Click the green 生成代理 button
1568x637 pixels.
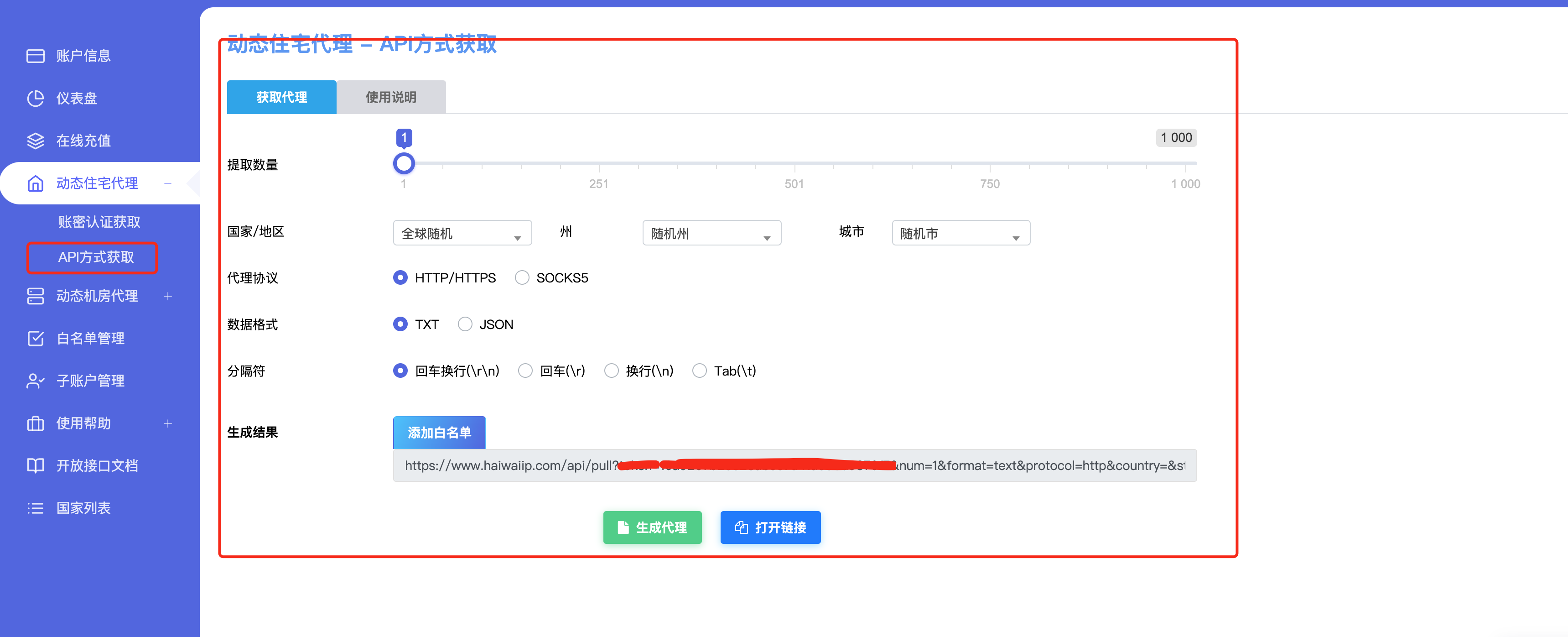[652, 527]
